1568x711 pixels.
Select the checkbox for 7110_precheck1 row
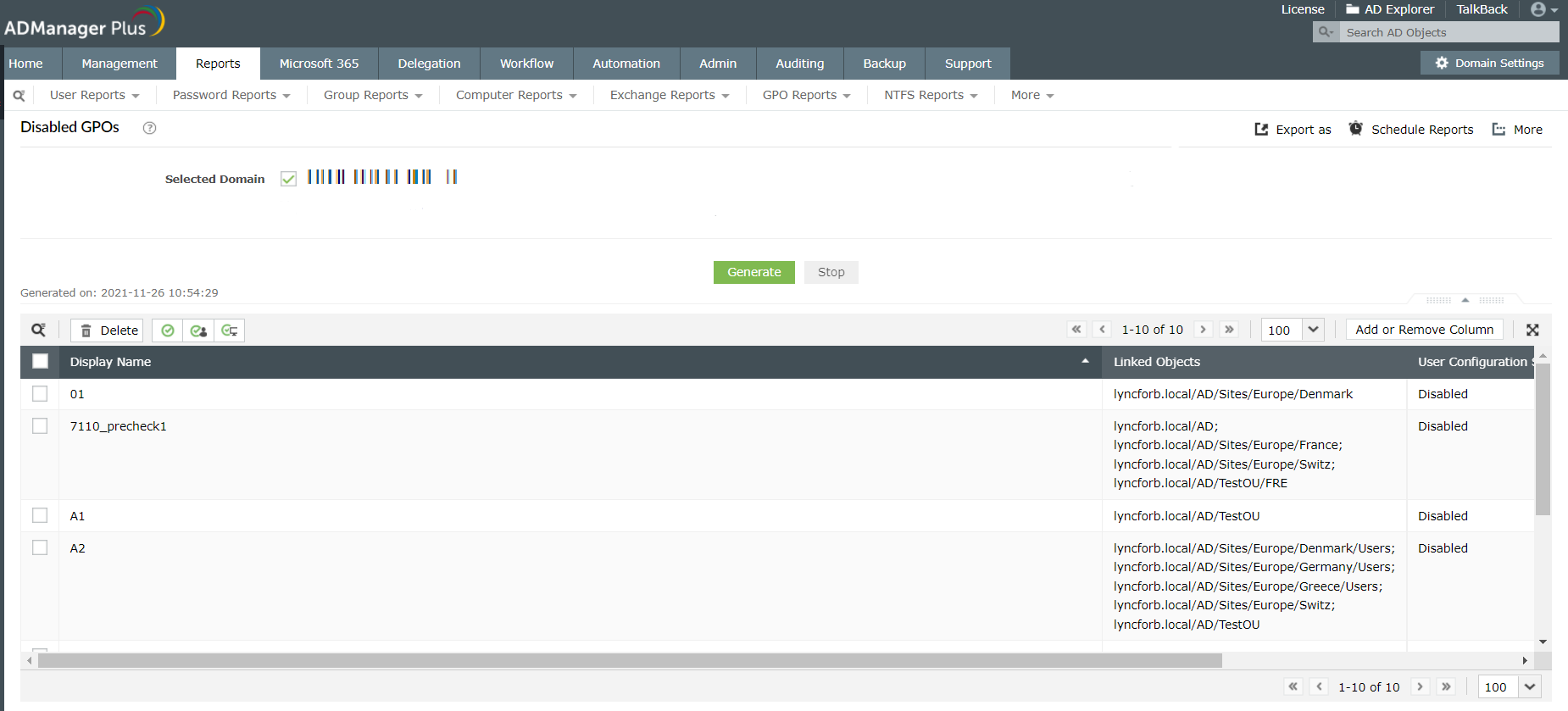pyautogui.click(x=40, y=426)
